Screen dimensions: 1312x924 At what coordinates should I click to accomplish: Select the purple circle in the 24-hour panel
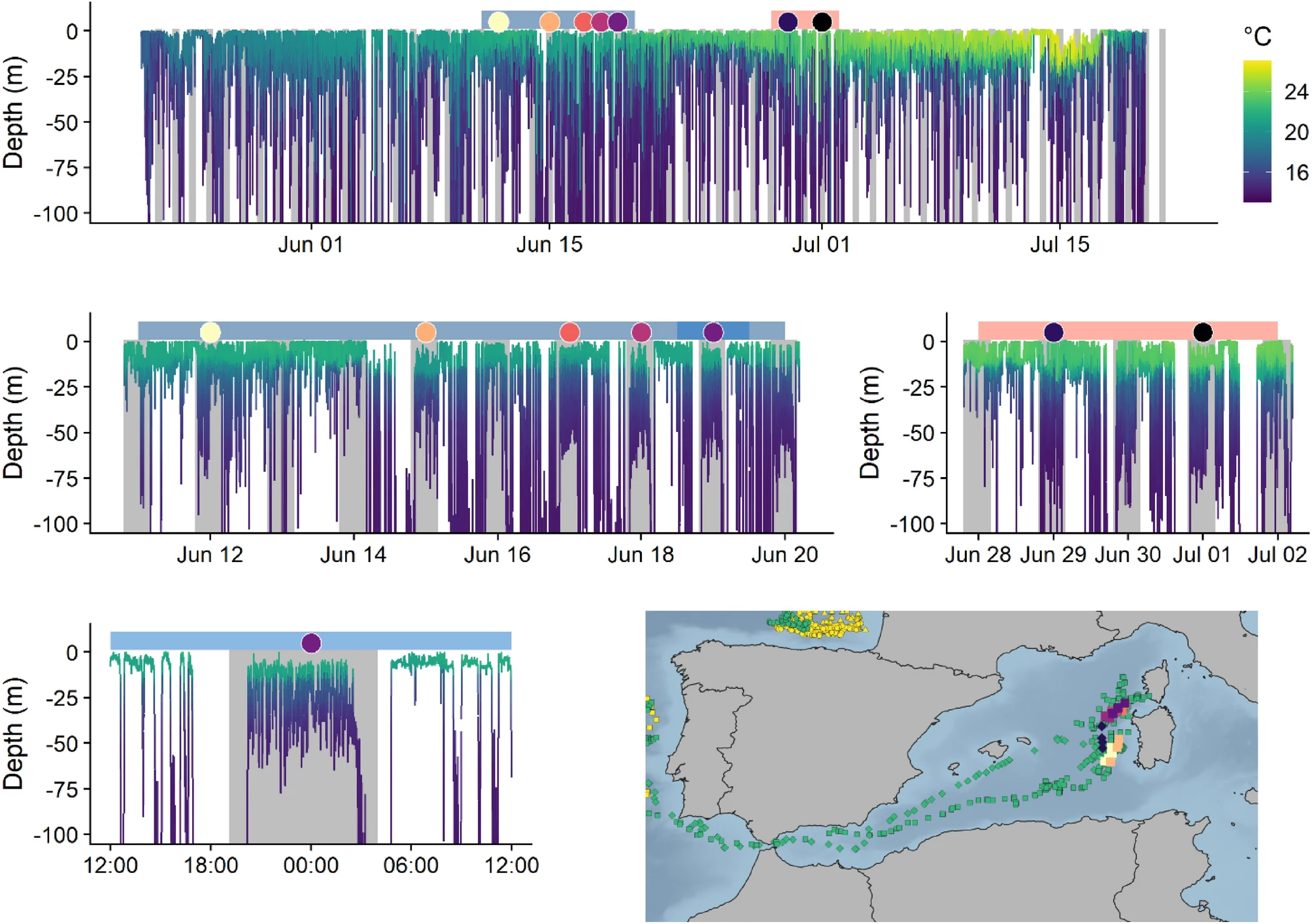[311, 643]
